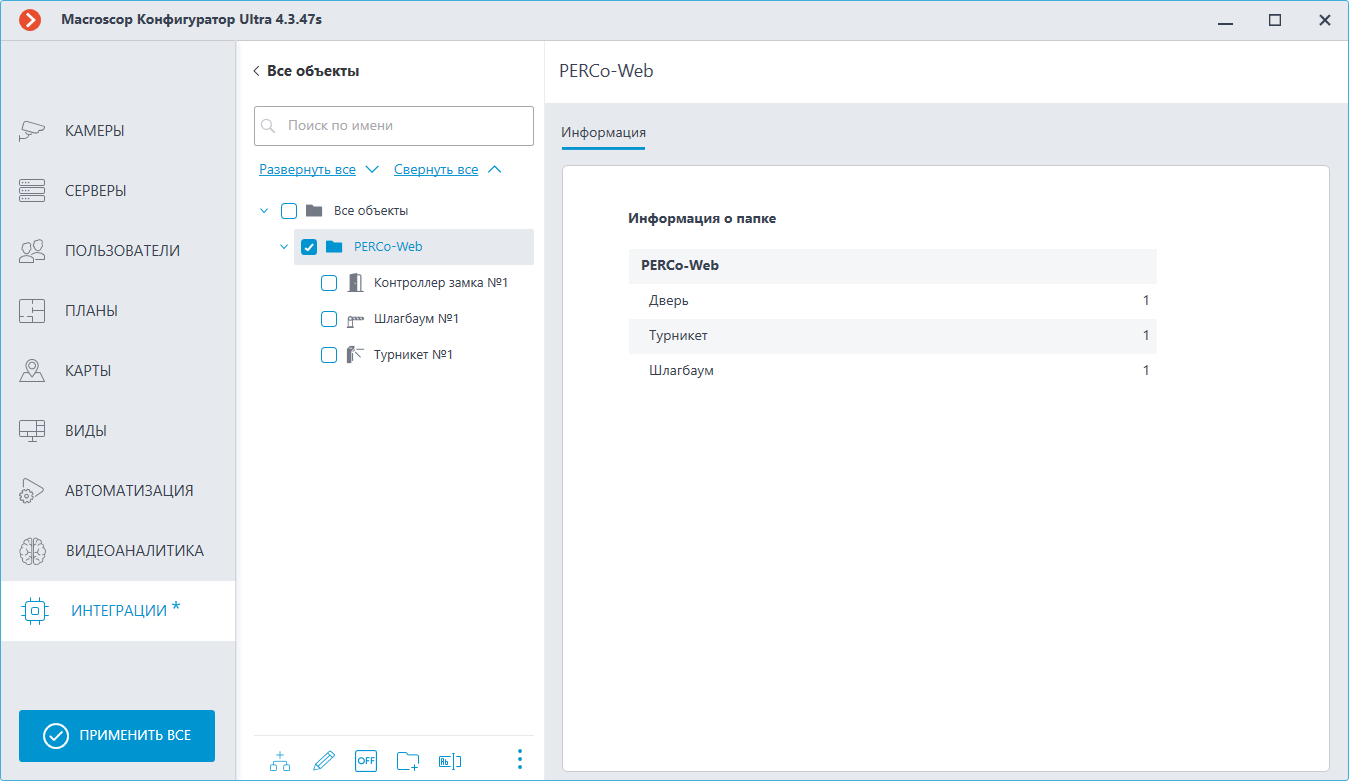The height and width of the screenshot is (781, 1349).
Task: Click the magnifier icon in search field
Action: (x=268, y=127)
